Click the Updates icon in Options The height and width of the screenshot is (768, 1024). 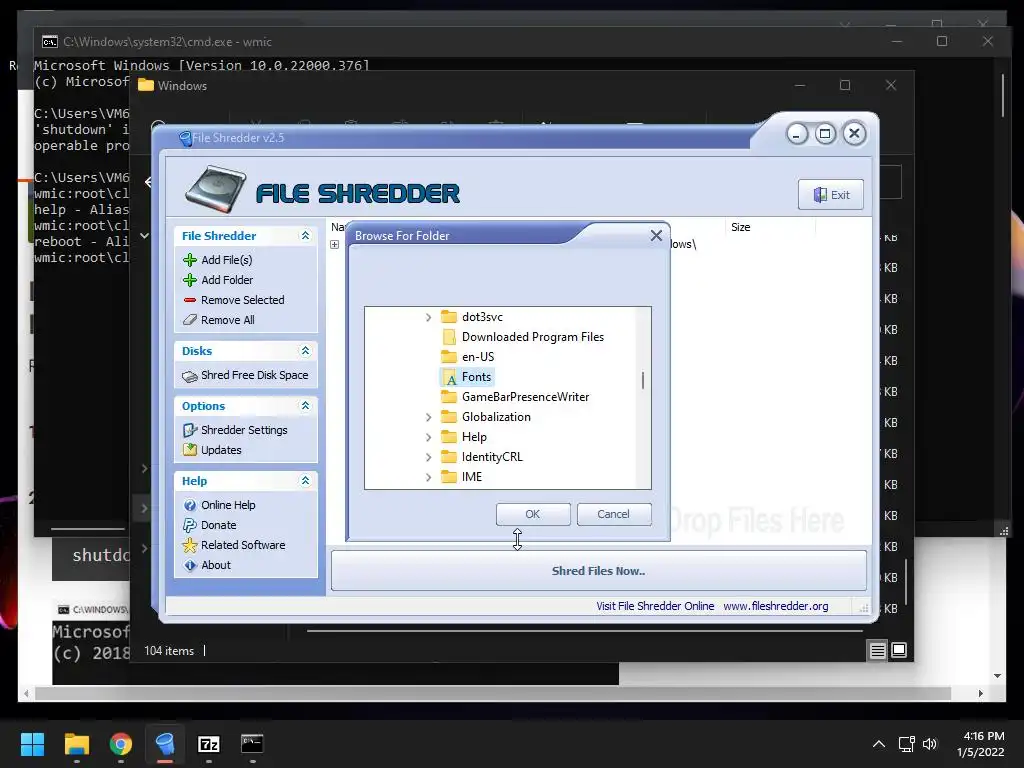click(x=190, y=450)
